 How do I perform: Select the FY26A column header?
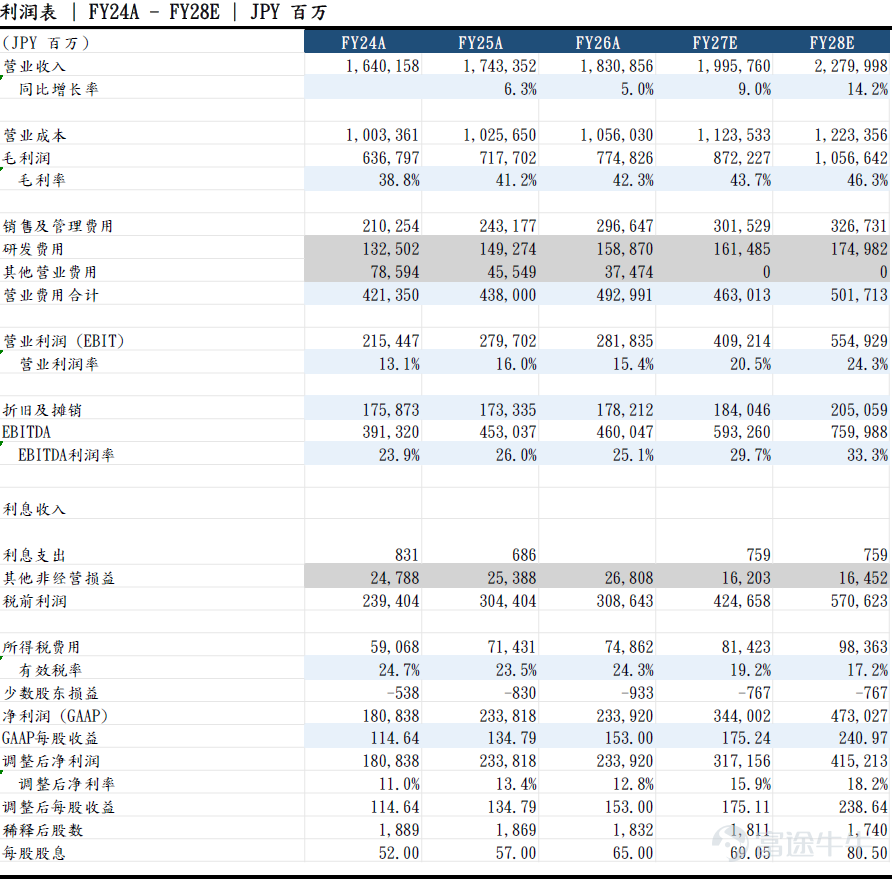point(597,43)
